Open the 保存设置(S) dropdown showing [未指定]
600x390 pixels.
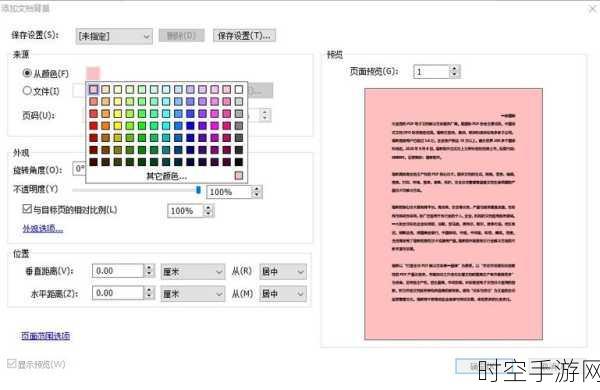(114, 36)
